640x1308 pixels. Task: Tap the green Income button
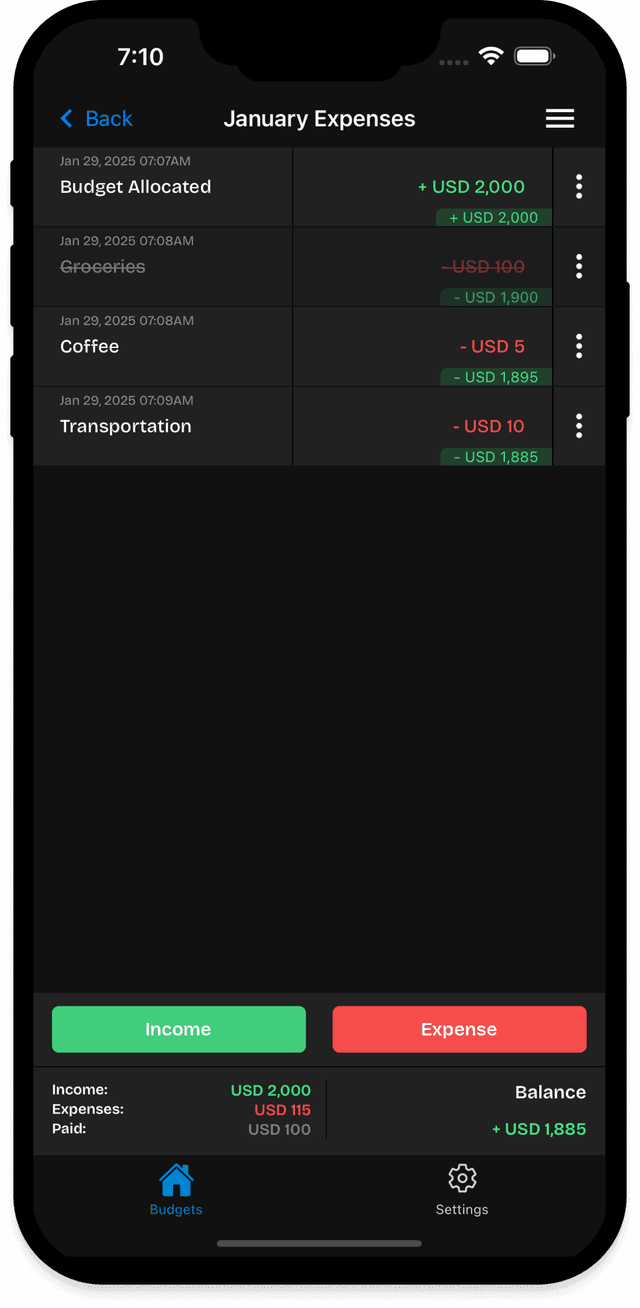pos(178,1029)
